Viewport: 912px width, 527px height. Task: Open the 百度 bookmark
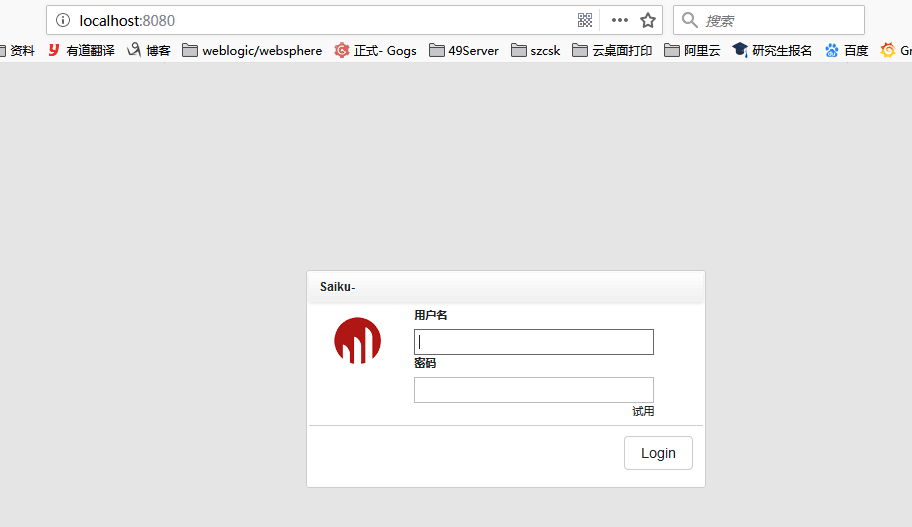pos(846,51)
